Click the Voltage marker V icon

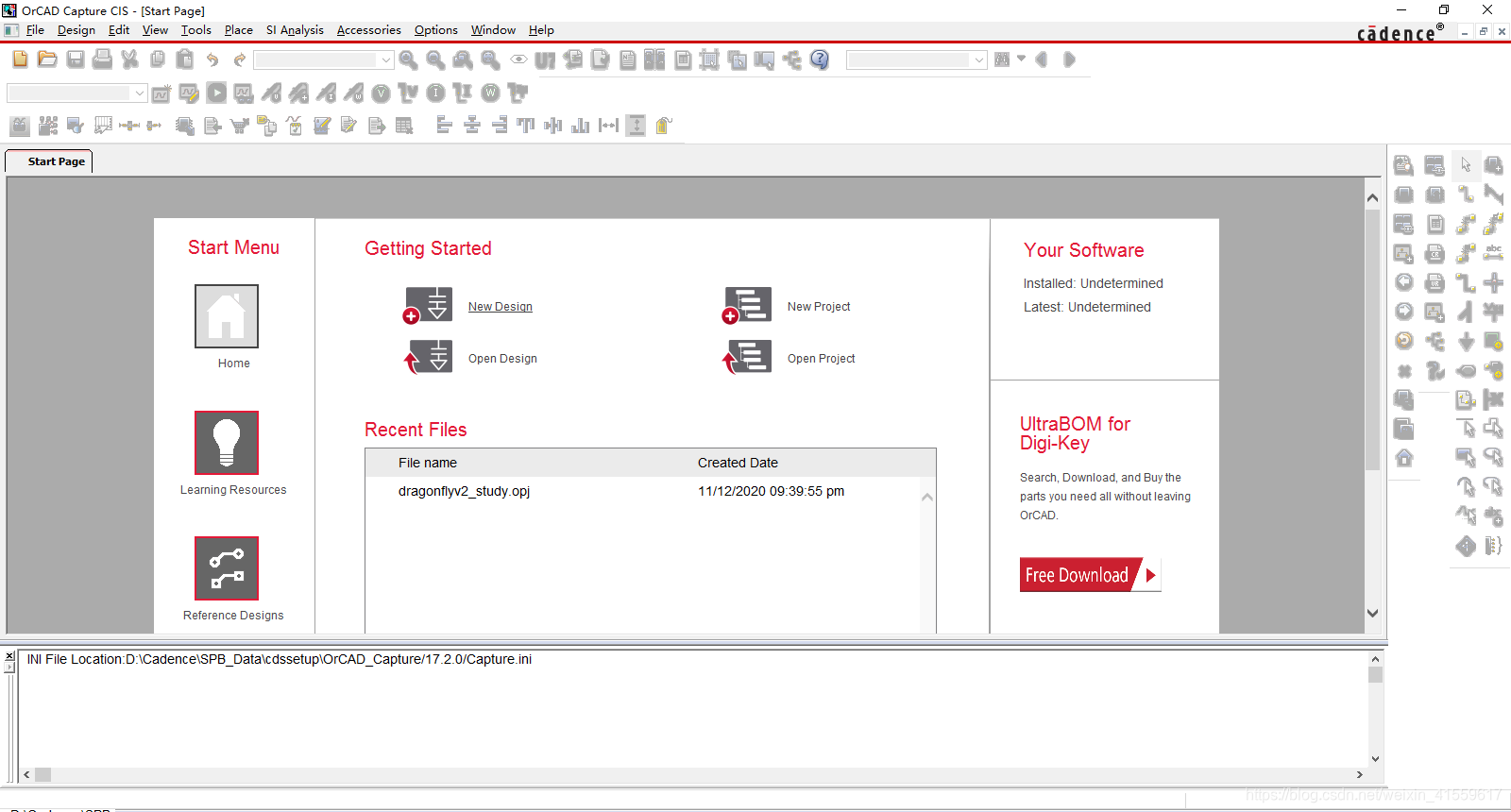(x=381, y=93)
